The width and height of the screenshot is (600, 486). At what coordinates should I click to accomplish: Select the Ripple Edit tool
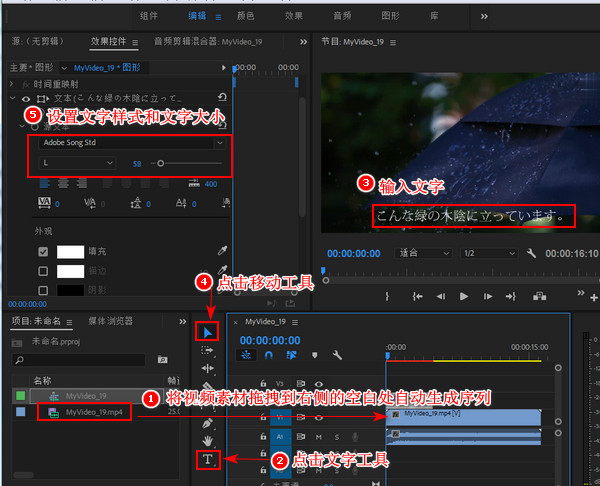207,368
